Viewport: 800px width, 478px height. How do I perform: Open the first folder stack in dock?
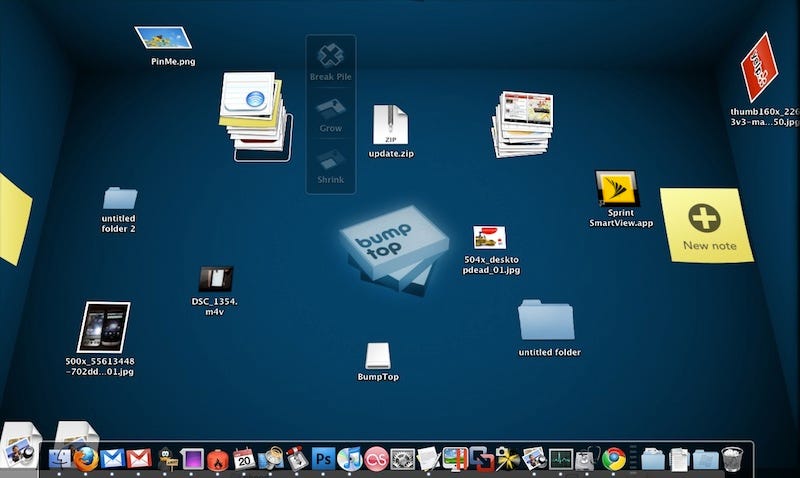(x=653, y=459)
